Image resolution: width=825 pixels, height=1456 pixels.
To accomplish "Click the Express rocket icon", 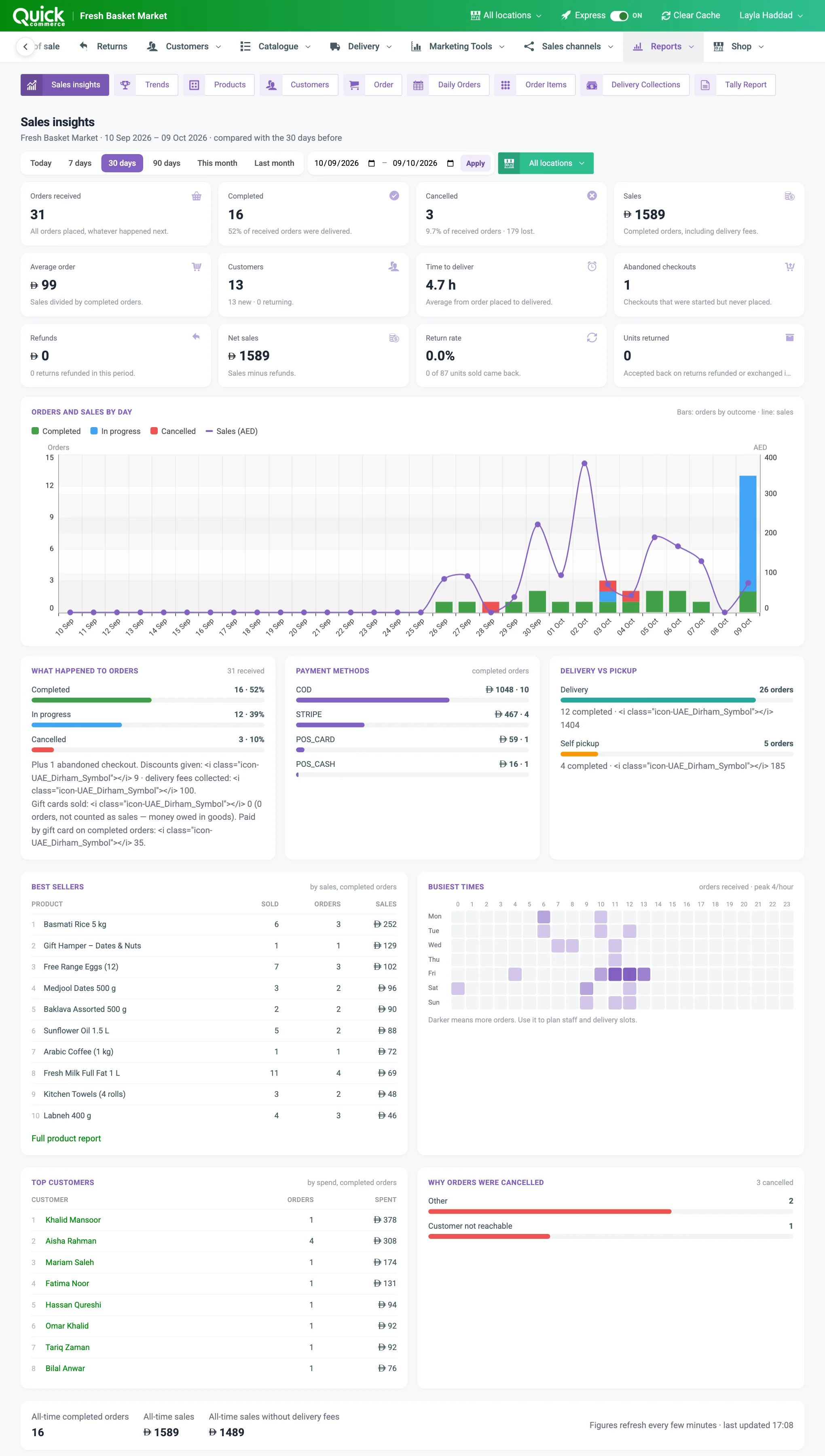I will pos(565,15).
